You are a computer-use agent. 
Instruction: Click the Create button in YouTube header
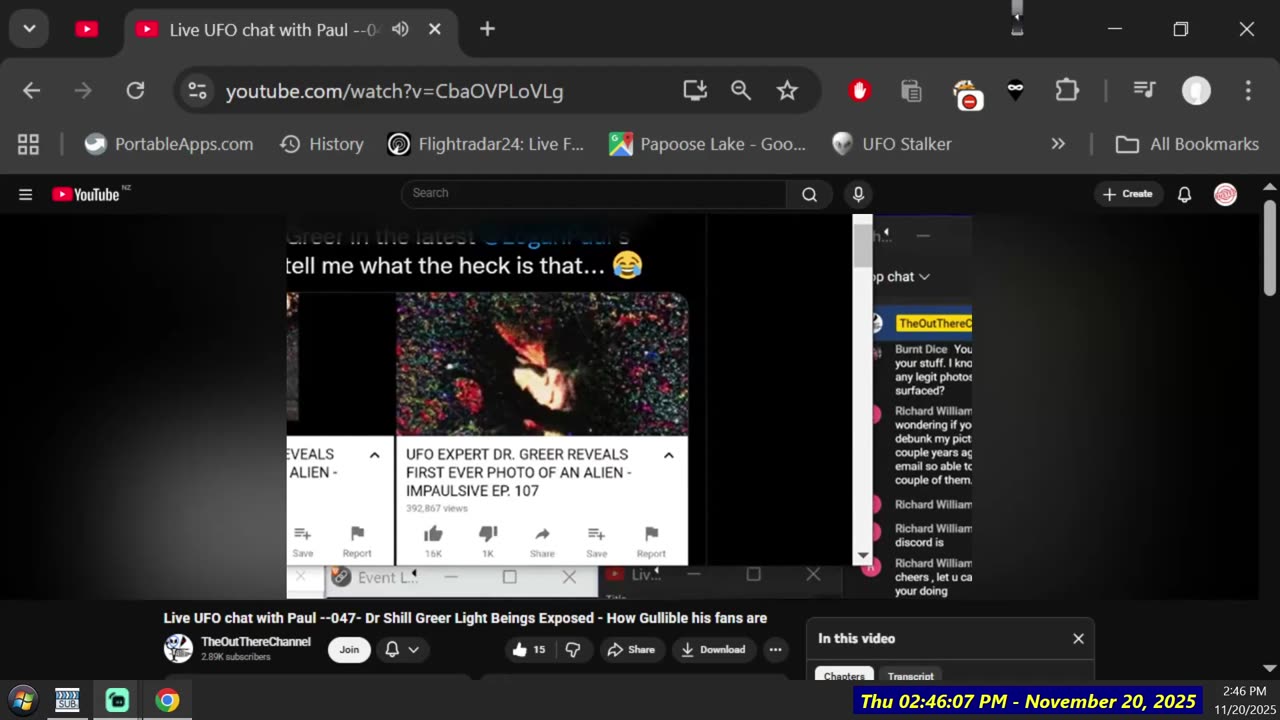(x=1129, y=194)
